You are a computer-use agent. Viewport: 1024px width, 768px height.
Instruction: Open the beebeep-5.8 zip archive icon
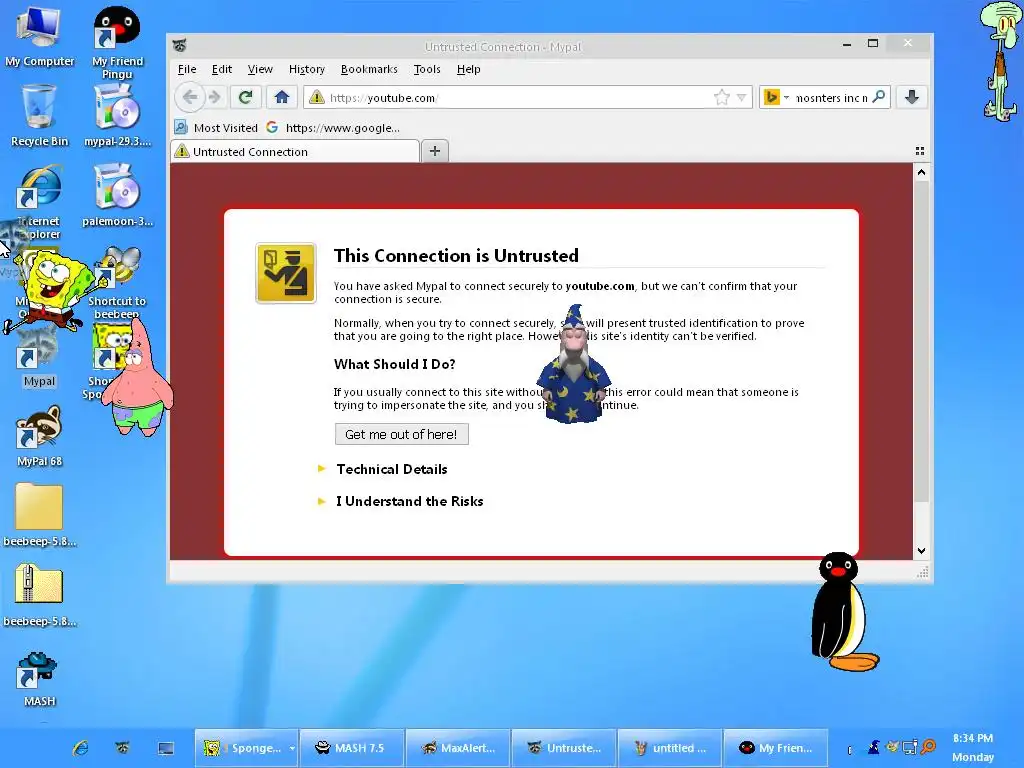[39, 594]
